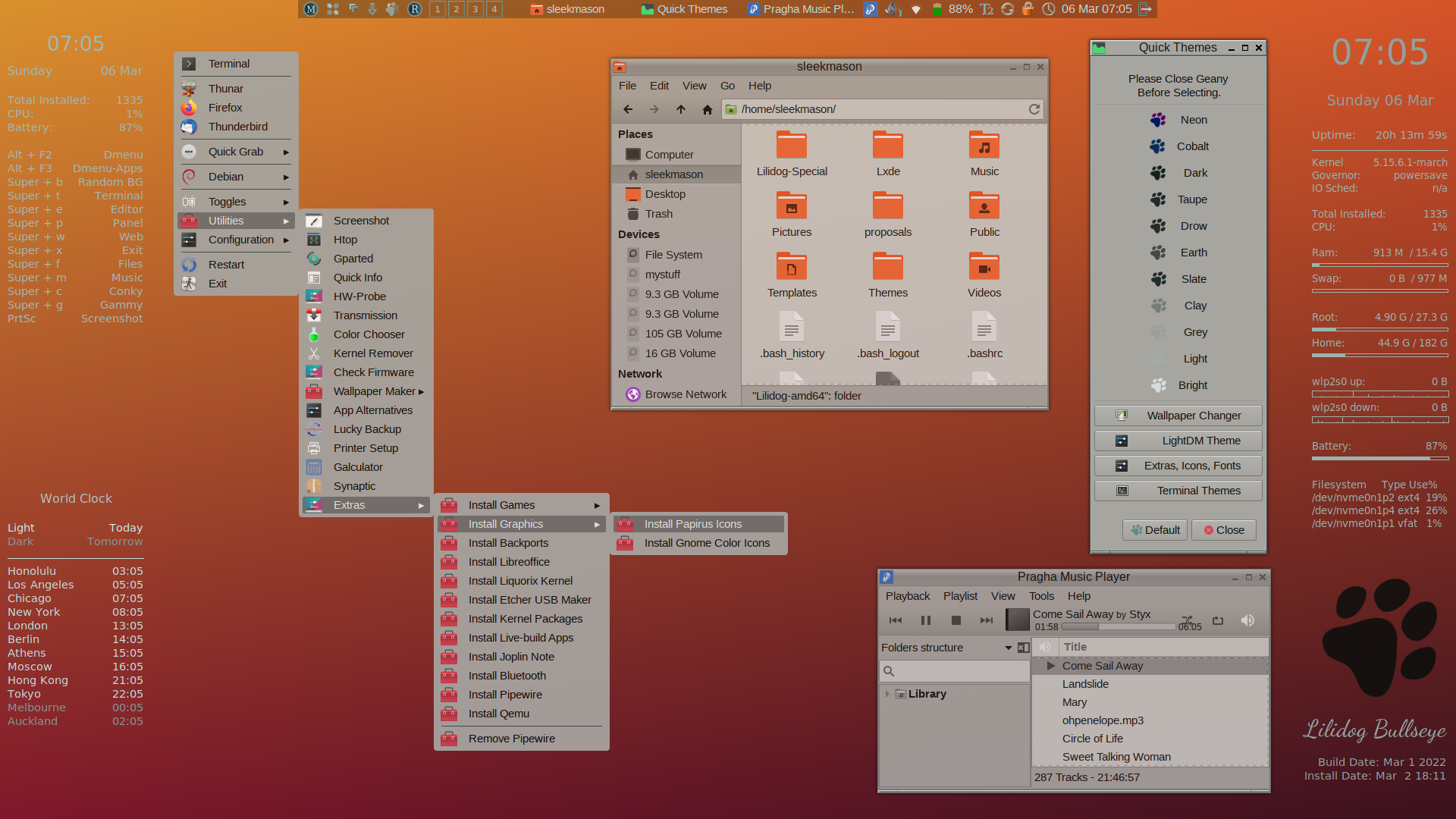Click the Default button in Quick Themes
The height and width of the screenshot is (819, 1456).
coord(1154,530)
